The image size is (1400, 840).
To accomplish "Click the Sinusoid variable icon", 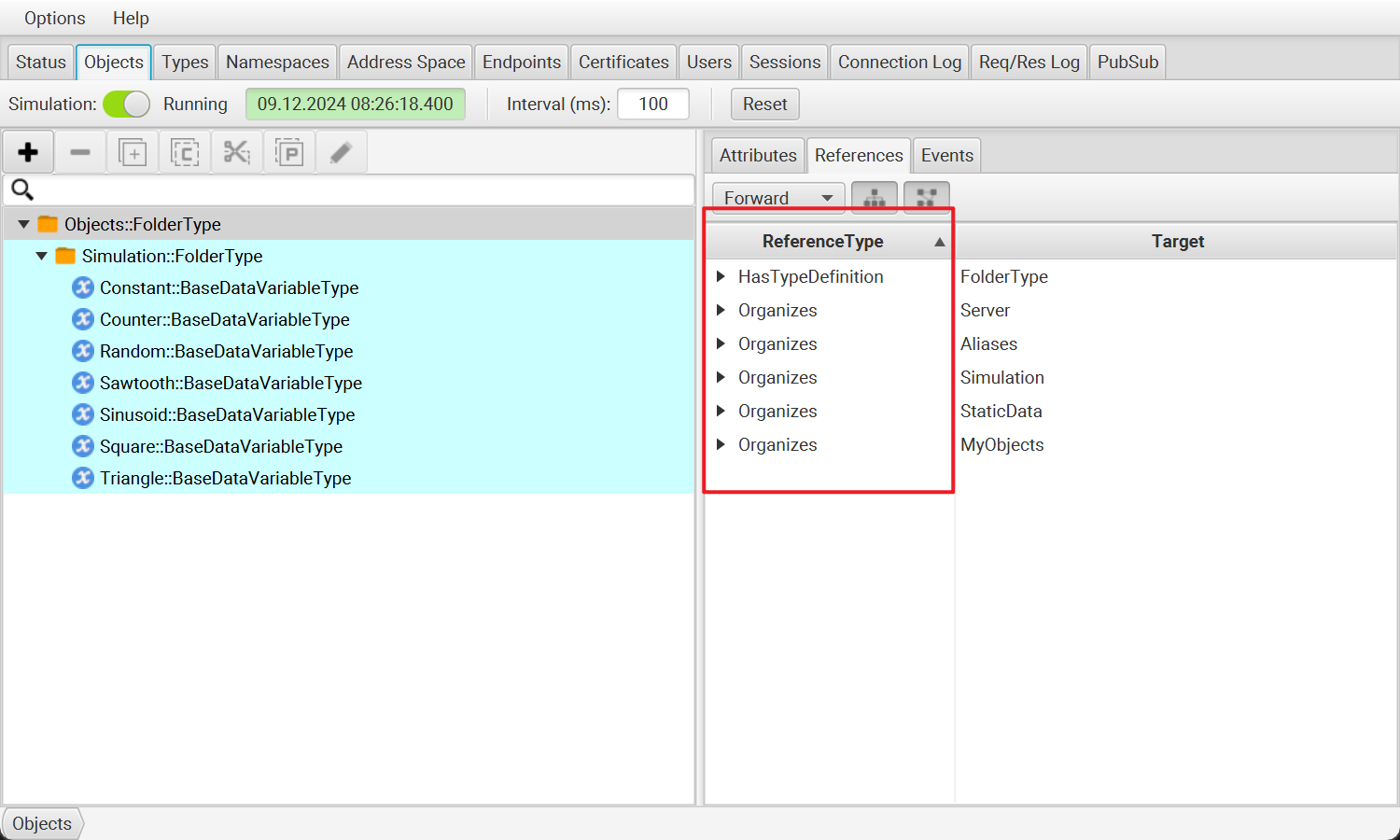I will tap(83, 414).
